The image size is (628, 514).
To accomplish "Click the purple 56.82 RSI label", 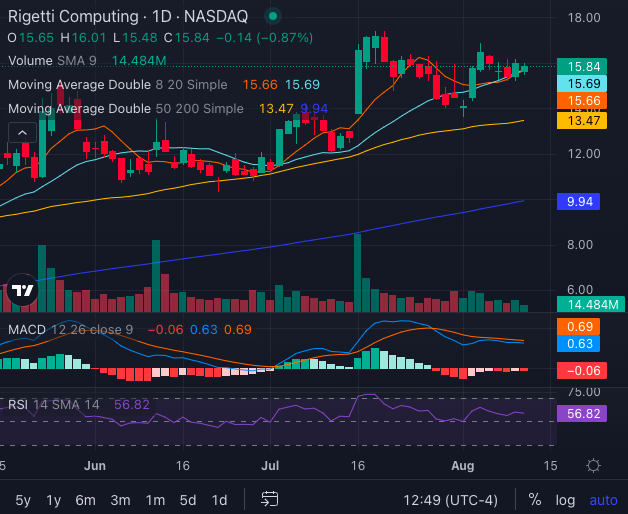I will point(582,413).
